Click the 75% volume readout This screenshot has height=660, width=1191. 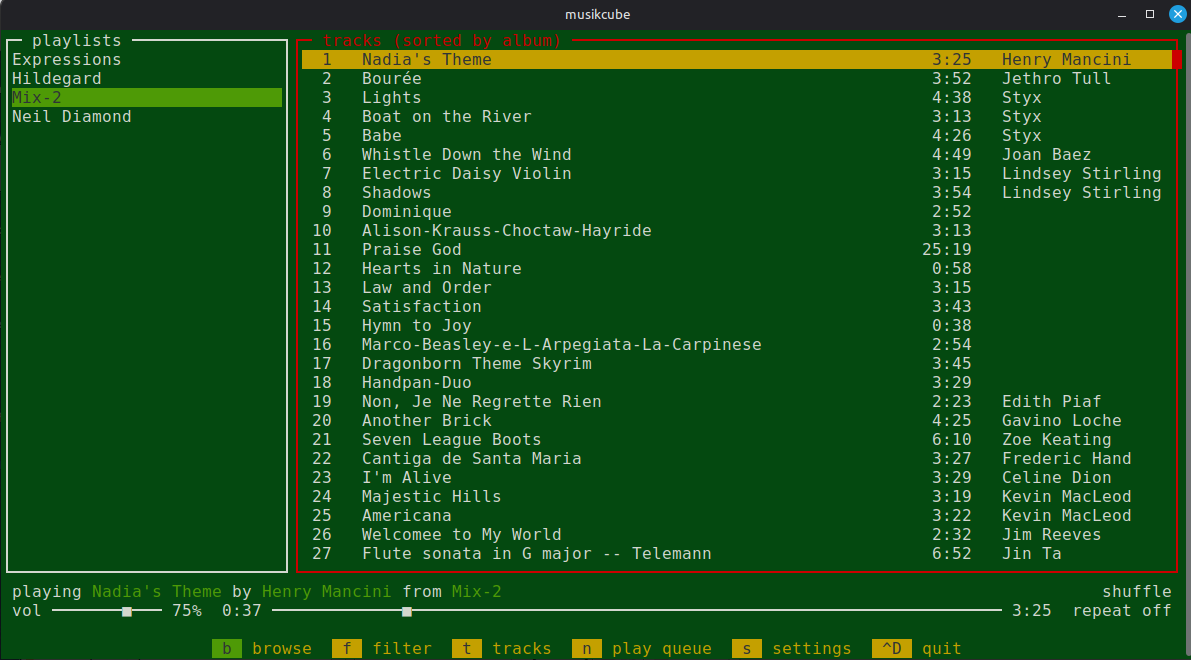coord(187,611)
